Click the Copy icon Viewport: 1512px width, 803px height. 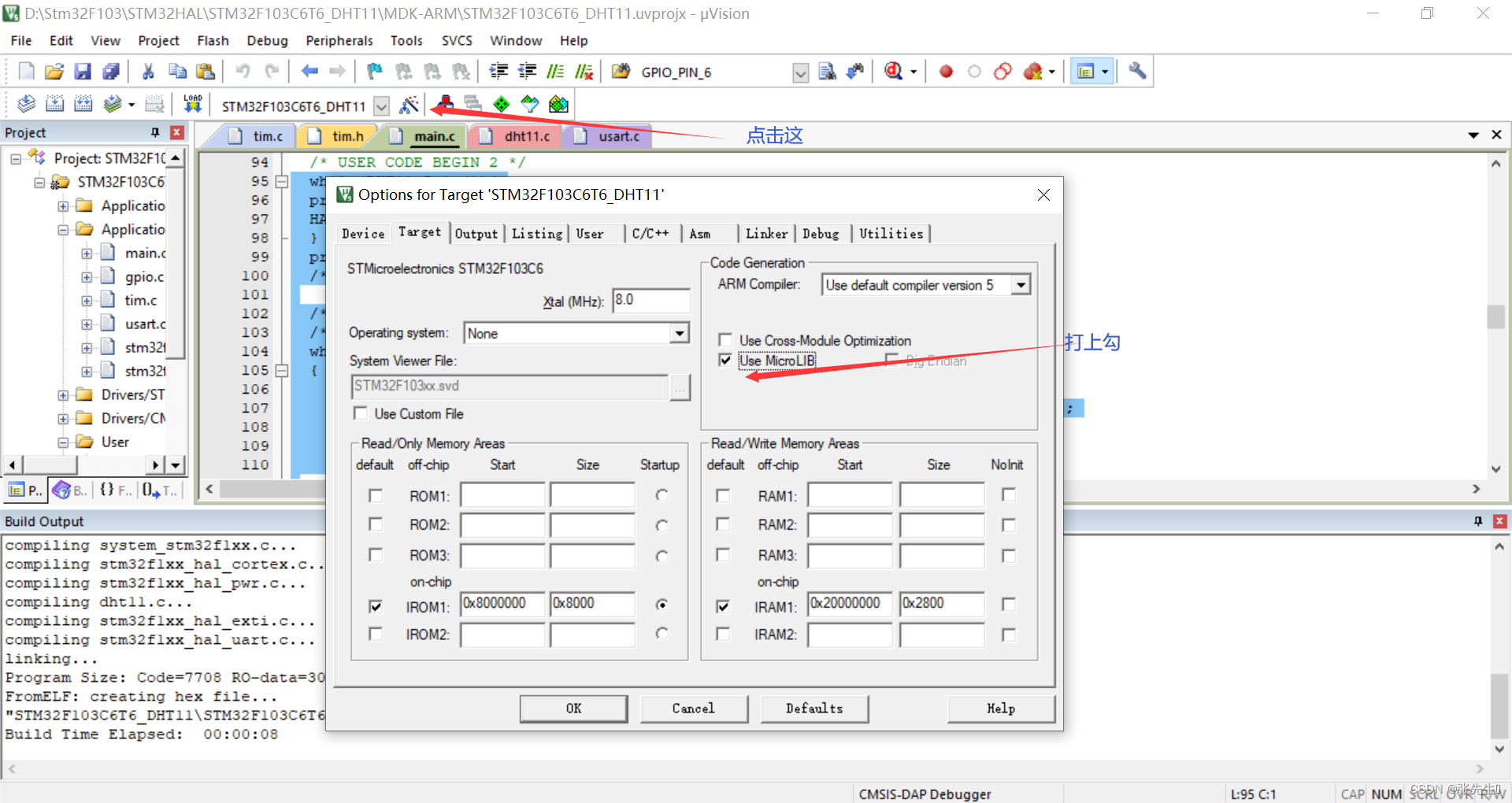(177, 72)
